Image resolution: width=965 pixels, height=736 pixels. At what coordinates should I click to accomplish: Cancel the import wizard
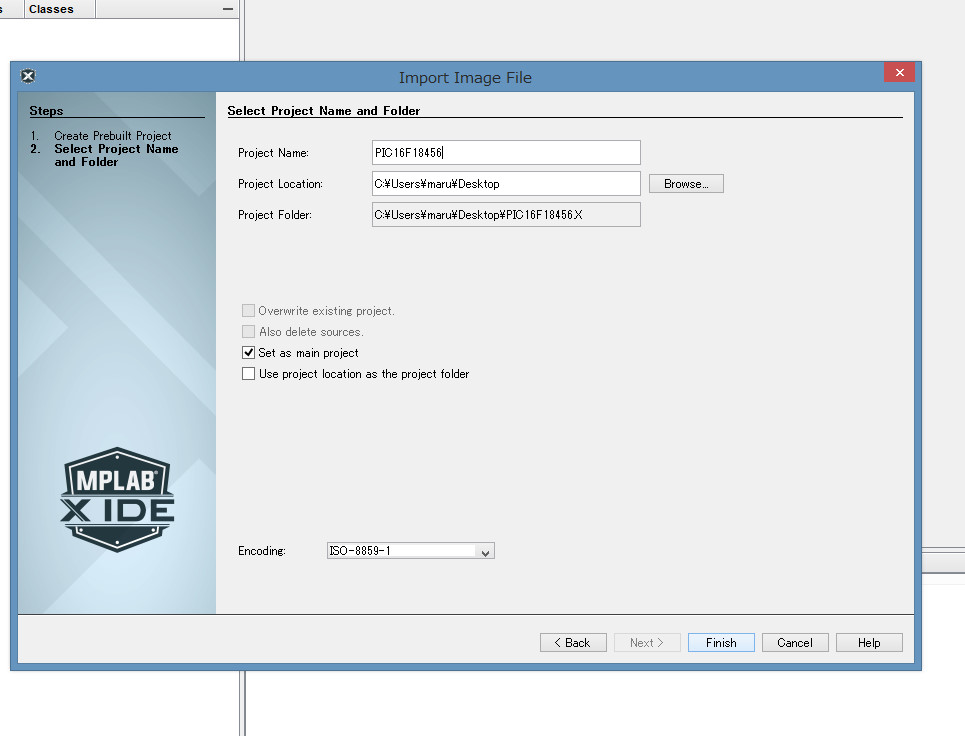[x=795, y=642]
